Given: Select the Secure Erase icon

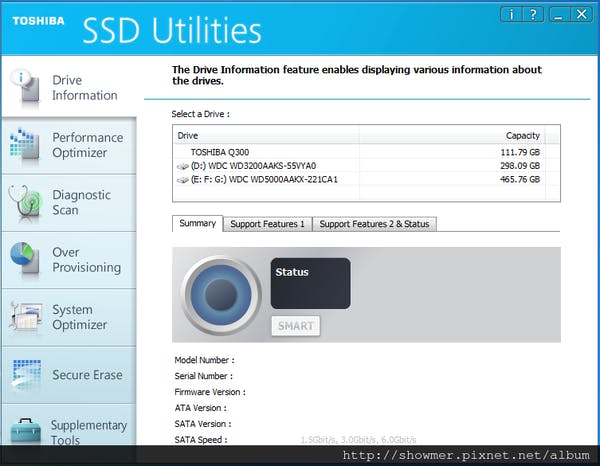Looking at the screenshot, I should [x=24, y=375].
